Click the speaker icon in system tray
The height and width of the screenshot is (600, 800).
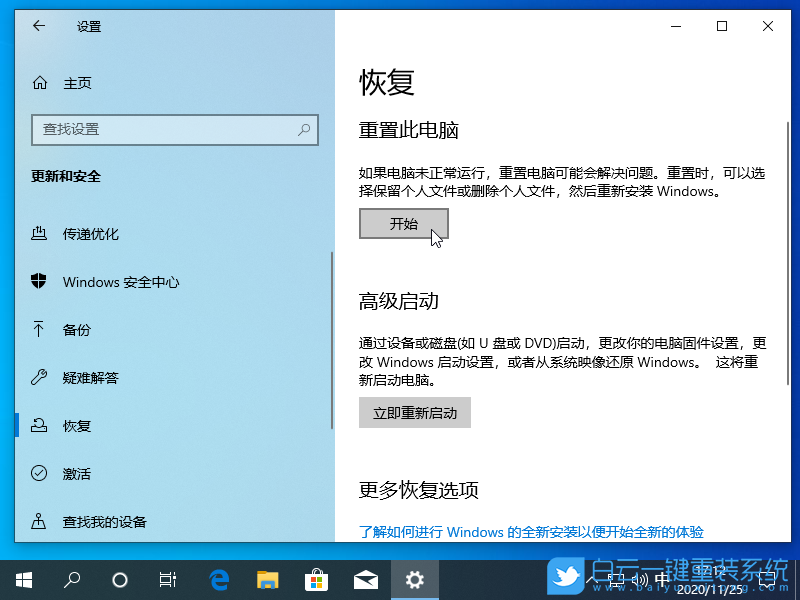(641, 578)
